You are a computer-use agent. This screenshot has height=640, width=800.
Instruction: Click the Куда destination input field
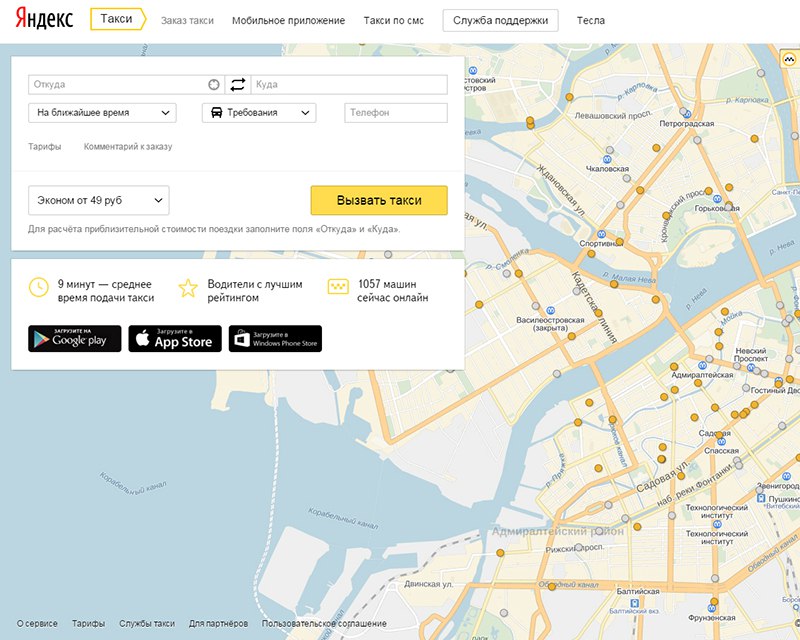[x=349, y=85]
